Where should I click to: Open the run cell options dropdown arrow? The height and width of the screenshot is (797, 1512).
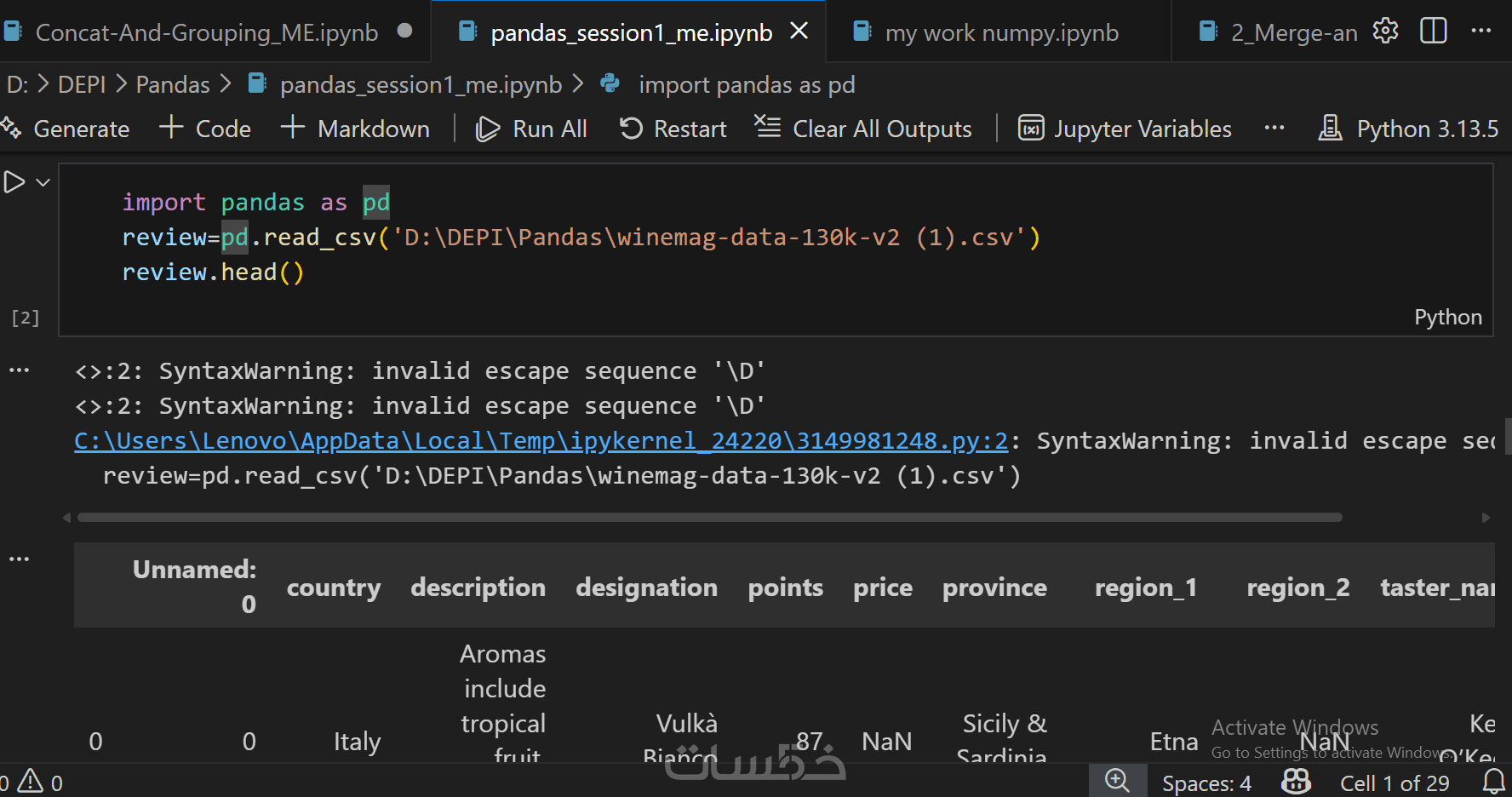[43, 182]
